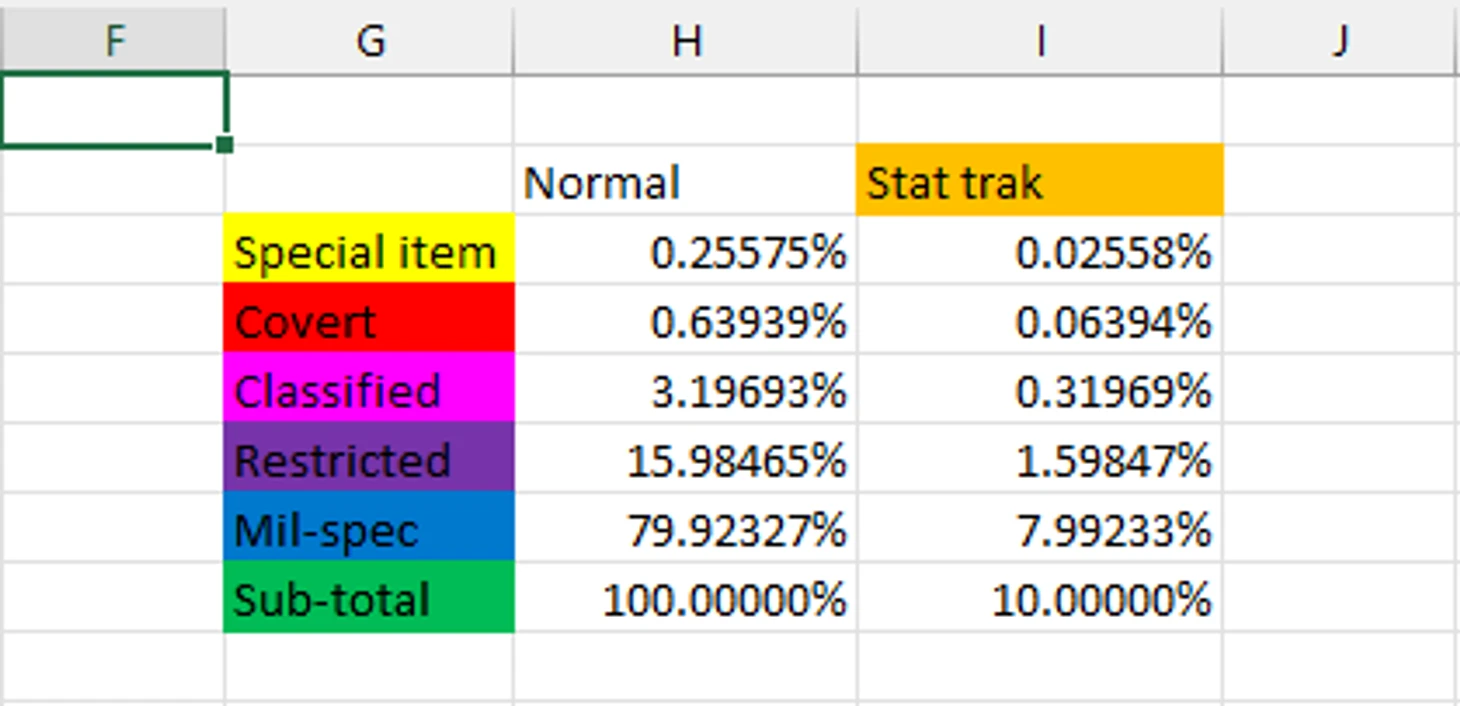Click the cell showing 0.06394%

click(1040, 318)
